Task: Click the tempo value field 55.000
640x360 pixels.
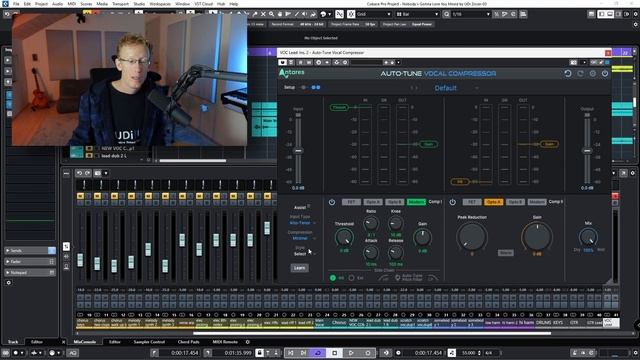Action: [469, 353]
